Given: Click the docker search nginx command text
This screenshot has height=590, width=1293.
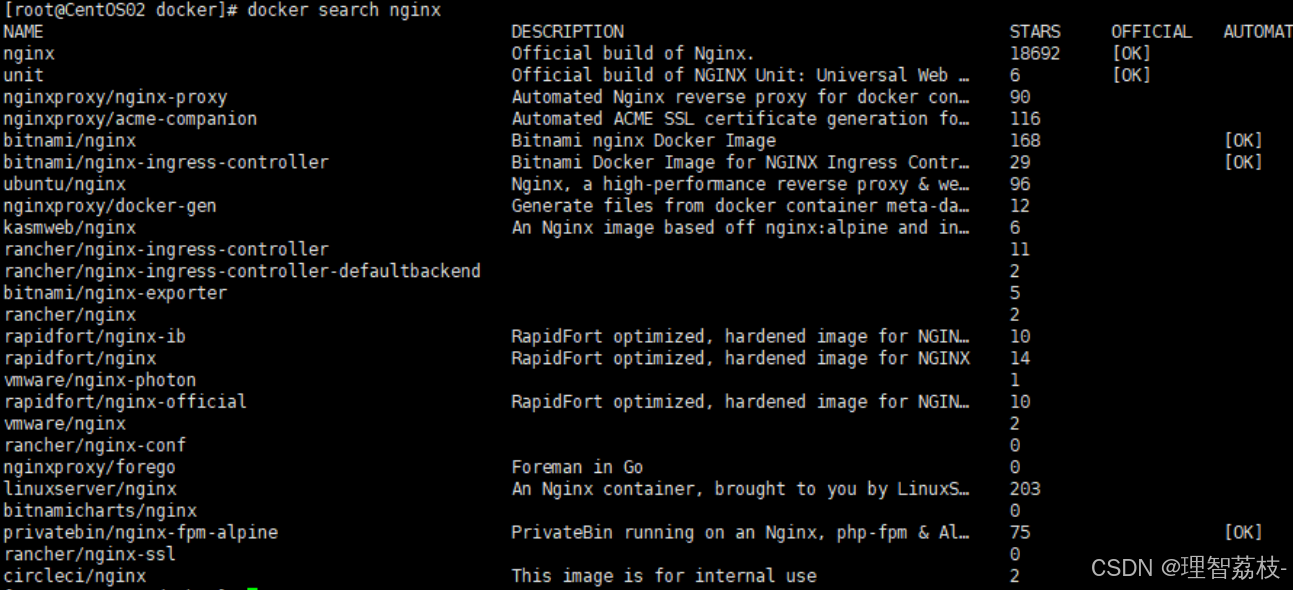Looking at the screenshot, I should [x=343, y=10].
